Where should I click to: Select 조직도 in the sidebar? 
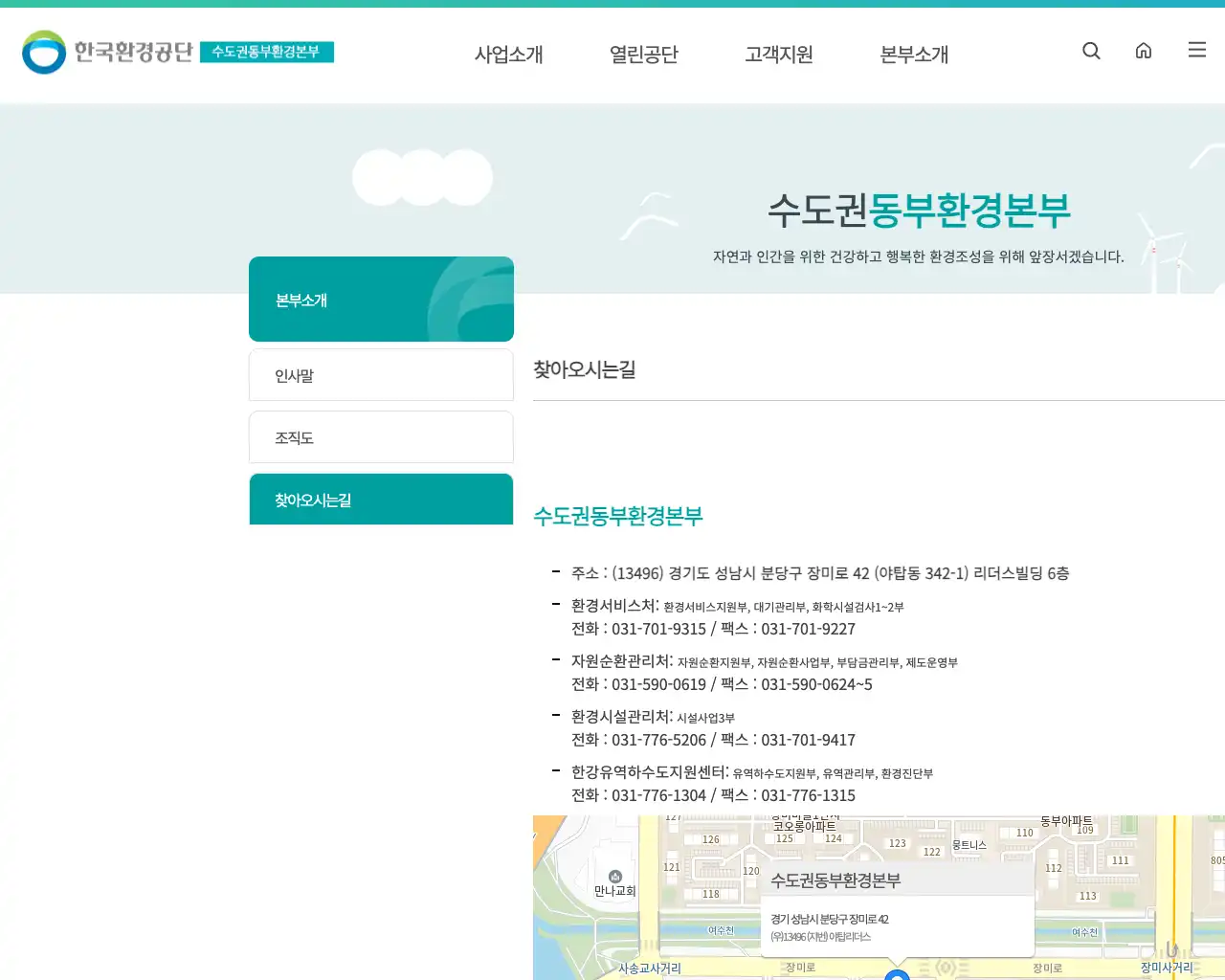tap(381, 436)
